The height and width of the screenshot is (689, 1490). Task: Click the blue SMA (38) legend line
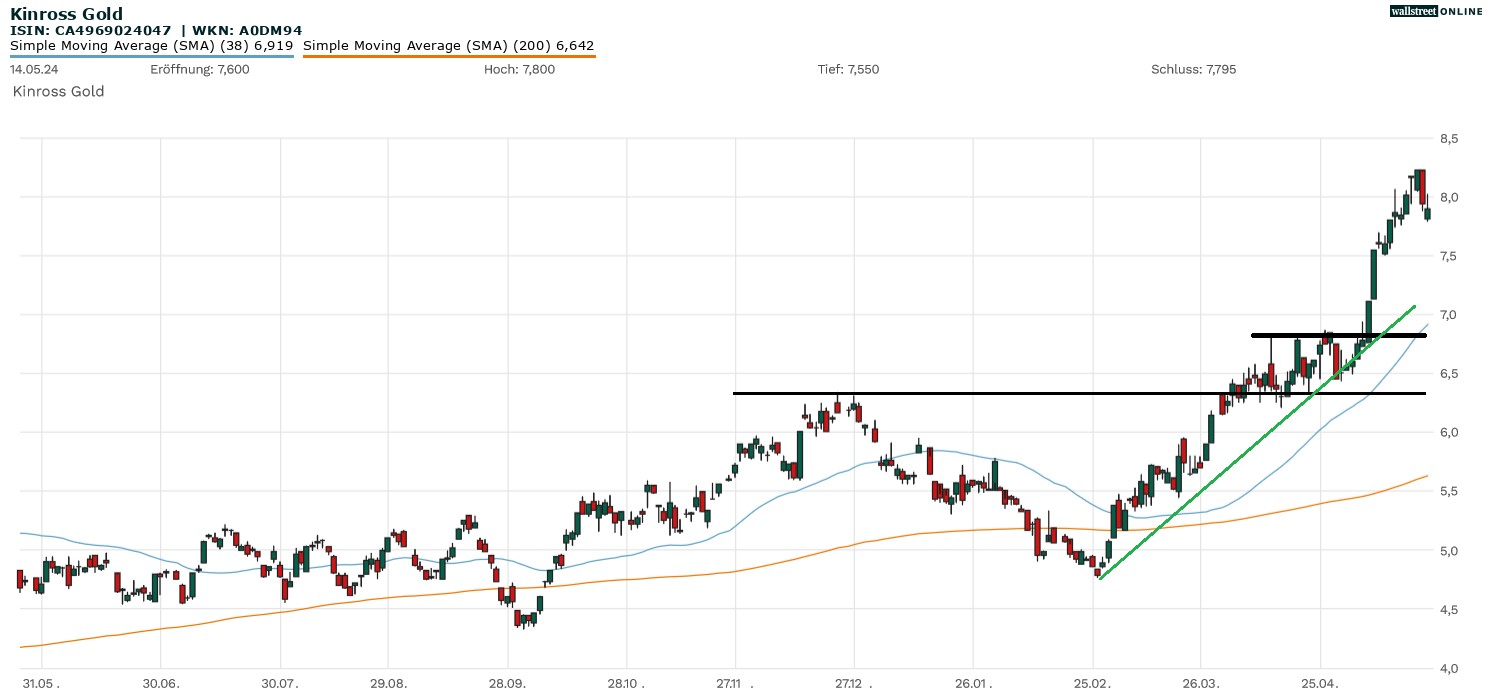[151, 57]
